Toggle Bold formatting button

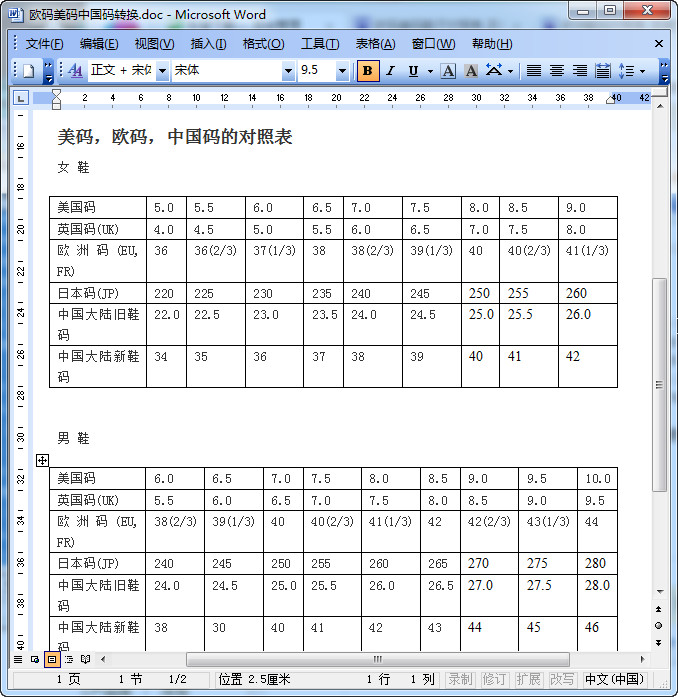(368, 71)
